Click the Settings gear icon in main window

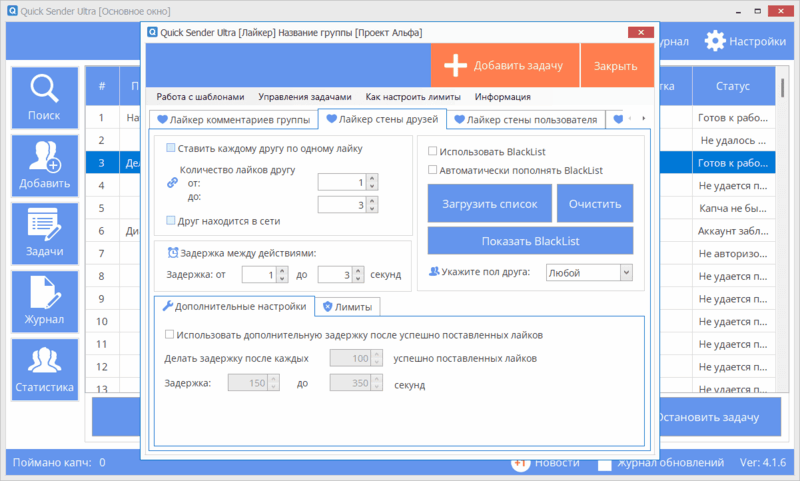(x=715, y=41)
